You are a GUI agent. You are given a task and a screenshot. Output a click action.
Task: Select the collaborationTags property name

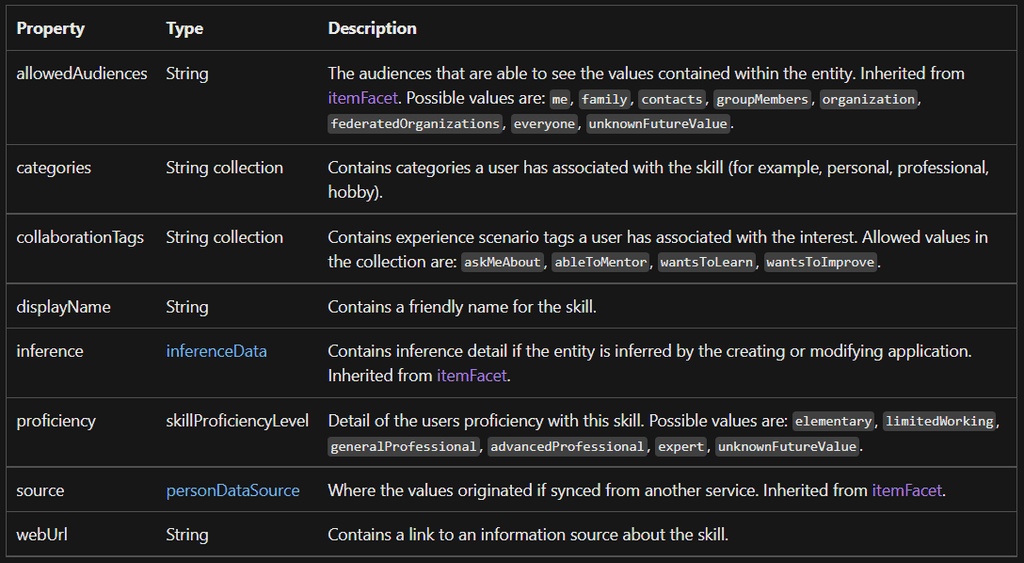(80, 237)
